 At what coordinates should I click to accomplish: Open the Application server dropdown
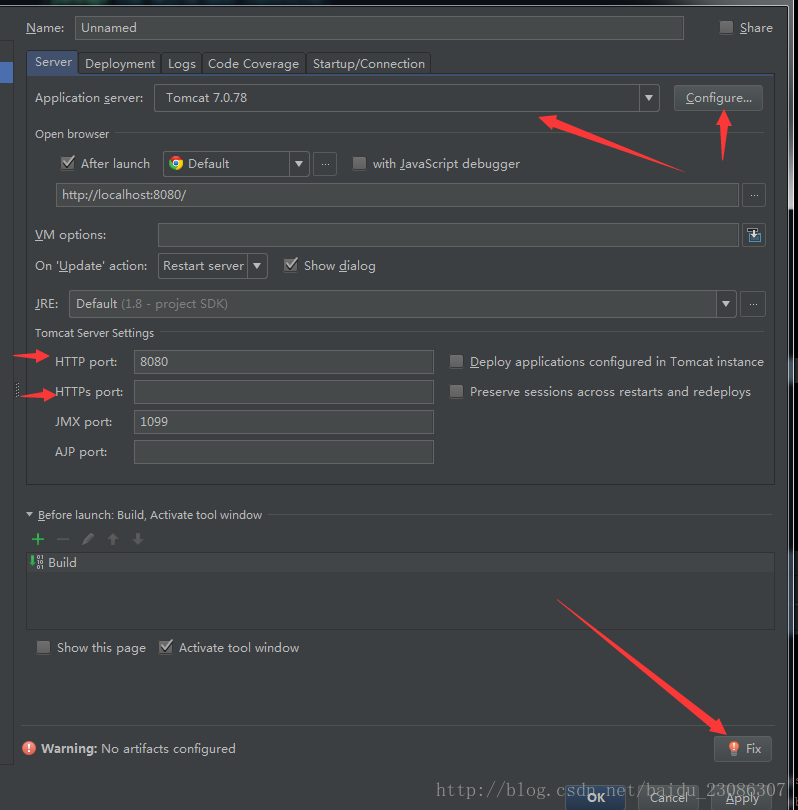pos(649,98)
